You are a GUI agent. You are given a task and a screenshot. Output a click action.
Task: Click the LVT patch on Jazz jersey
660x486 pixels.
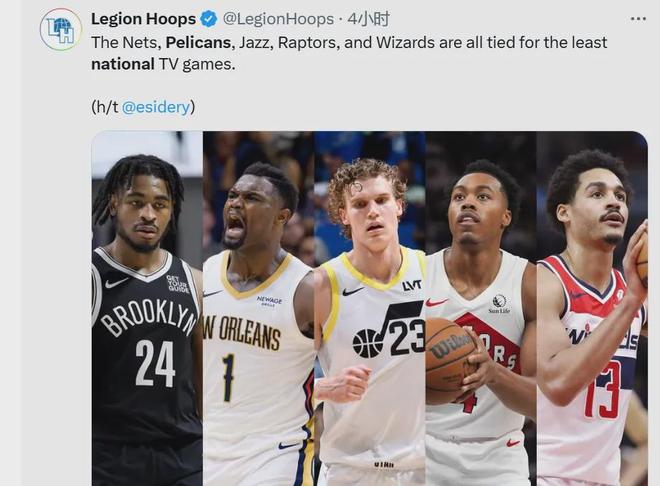coord(412,286)
